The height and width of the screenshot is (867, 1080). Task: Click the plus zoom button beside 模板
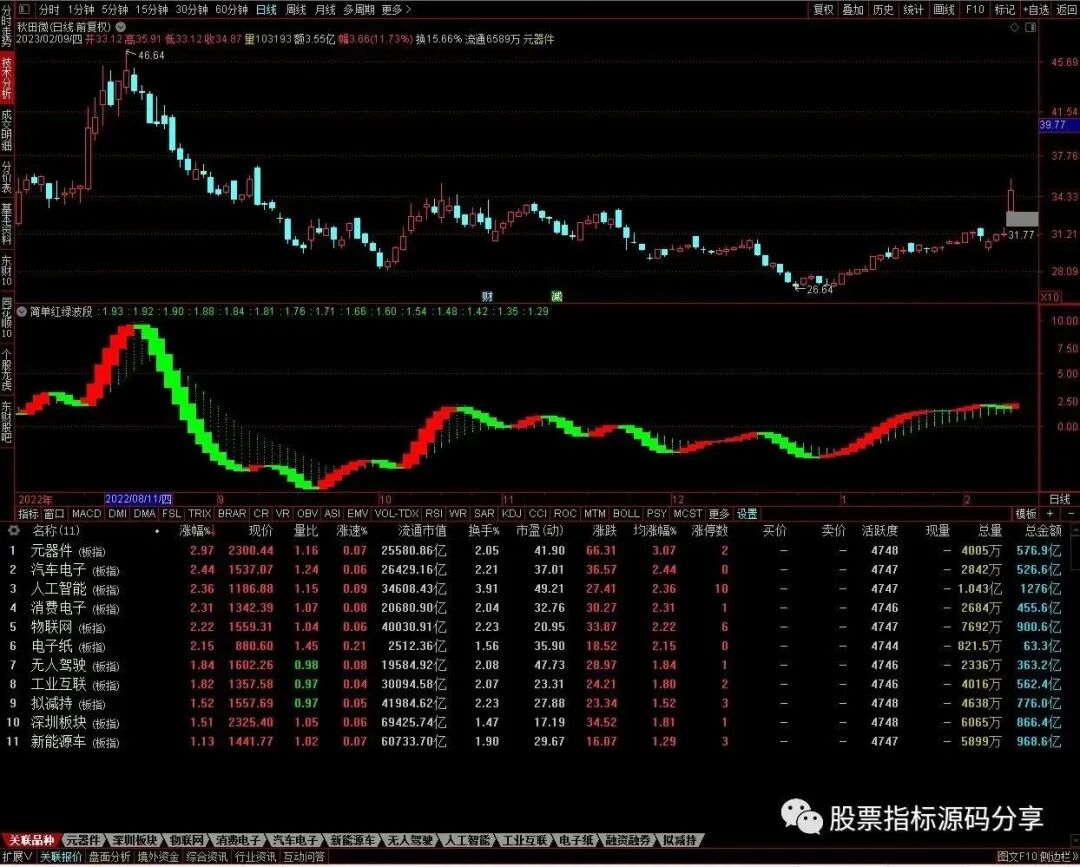tap(1050, 514)
